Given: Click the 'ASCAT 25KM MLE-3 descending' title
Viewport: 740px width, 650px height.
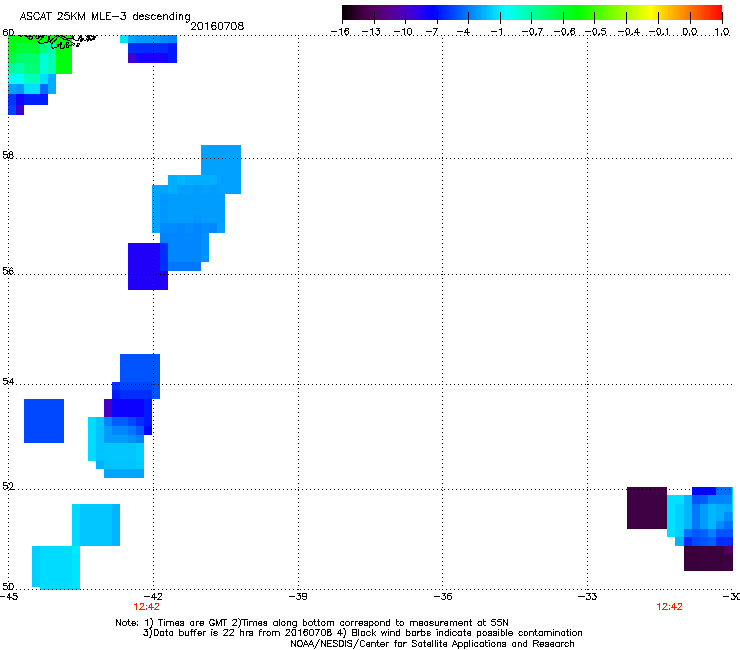Looking at the screenshot, I should 105,16.
